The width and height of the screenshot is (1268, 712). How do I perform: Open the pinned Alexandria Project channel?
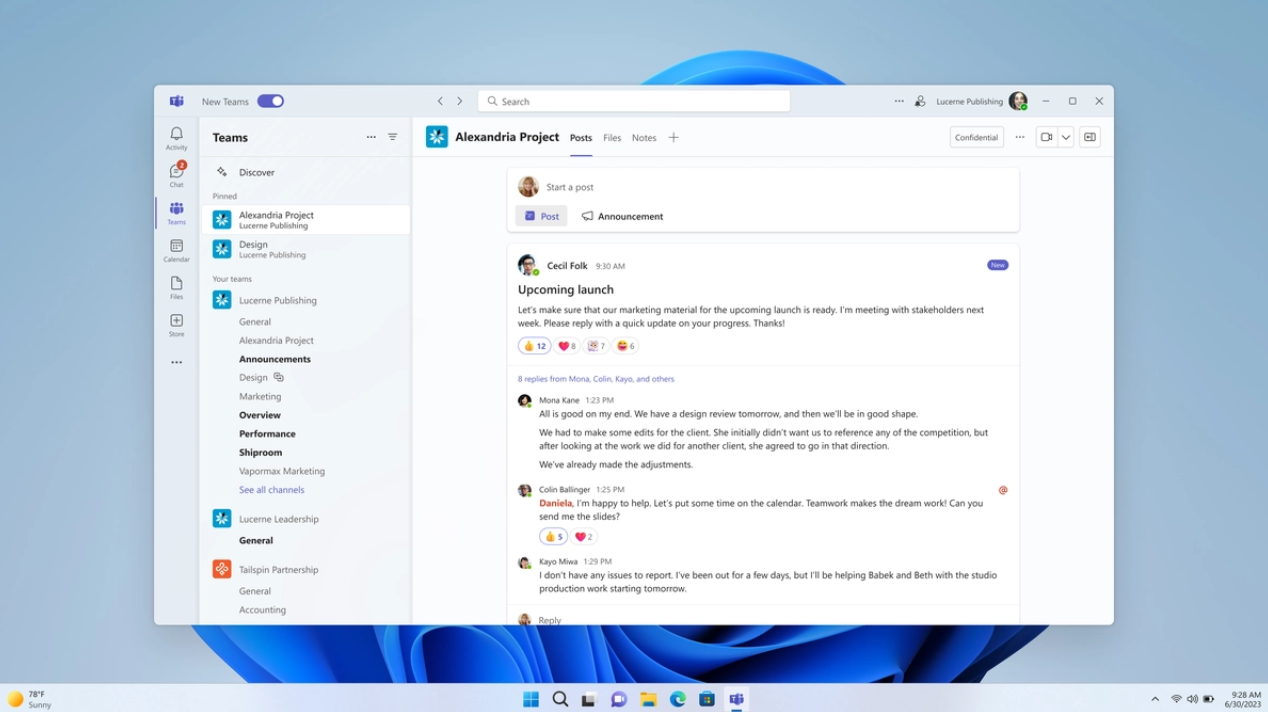[306, 220]
